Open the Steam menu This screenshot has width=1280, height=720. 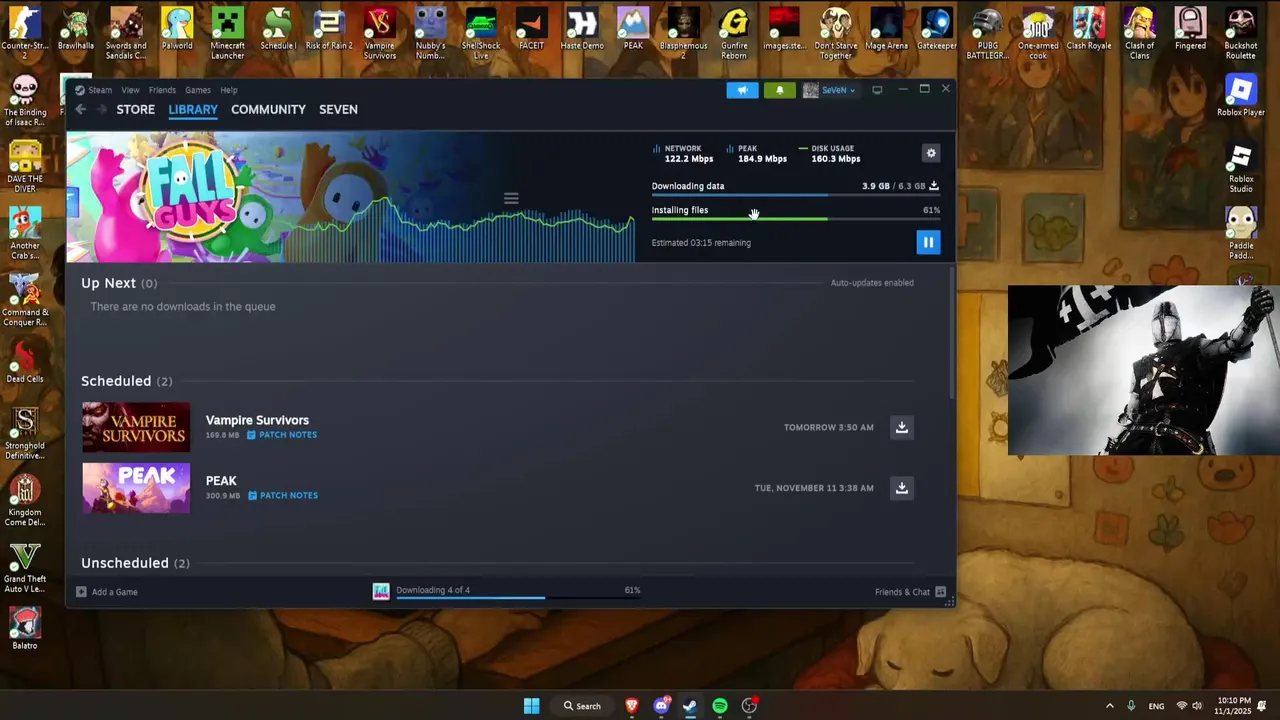(x=94, y=90)
